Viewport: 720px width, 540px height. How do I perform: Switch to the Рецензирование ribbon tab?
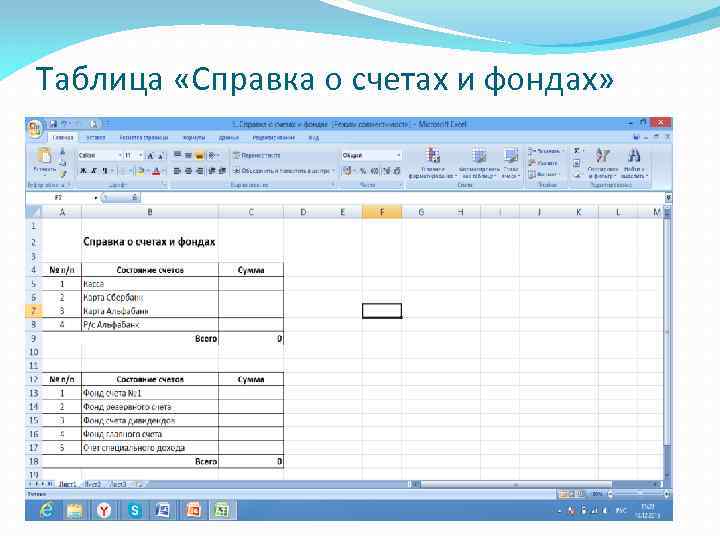tap(274, 137)
